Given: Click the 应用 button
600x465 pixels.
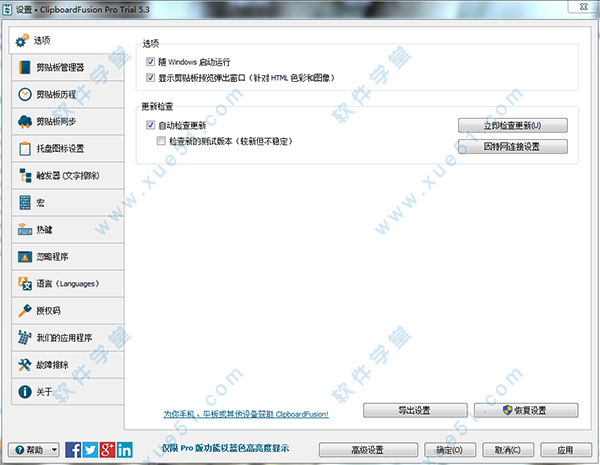Looking at the screenshot, I should (x=566, y=450).
